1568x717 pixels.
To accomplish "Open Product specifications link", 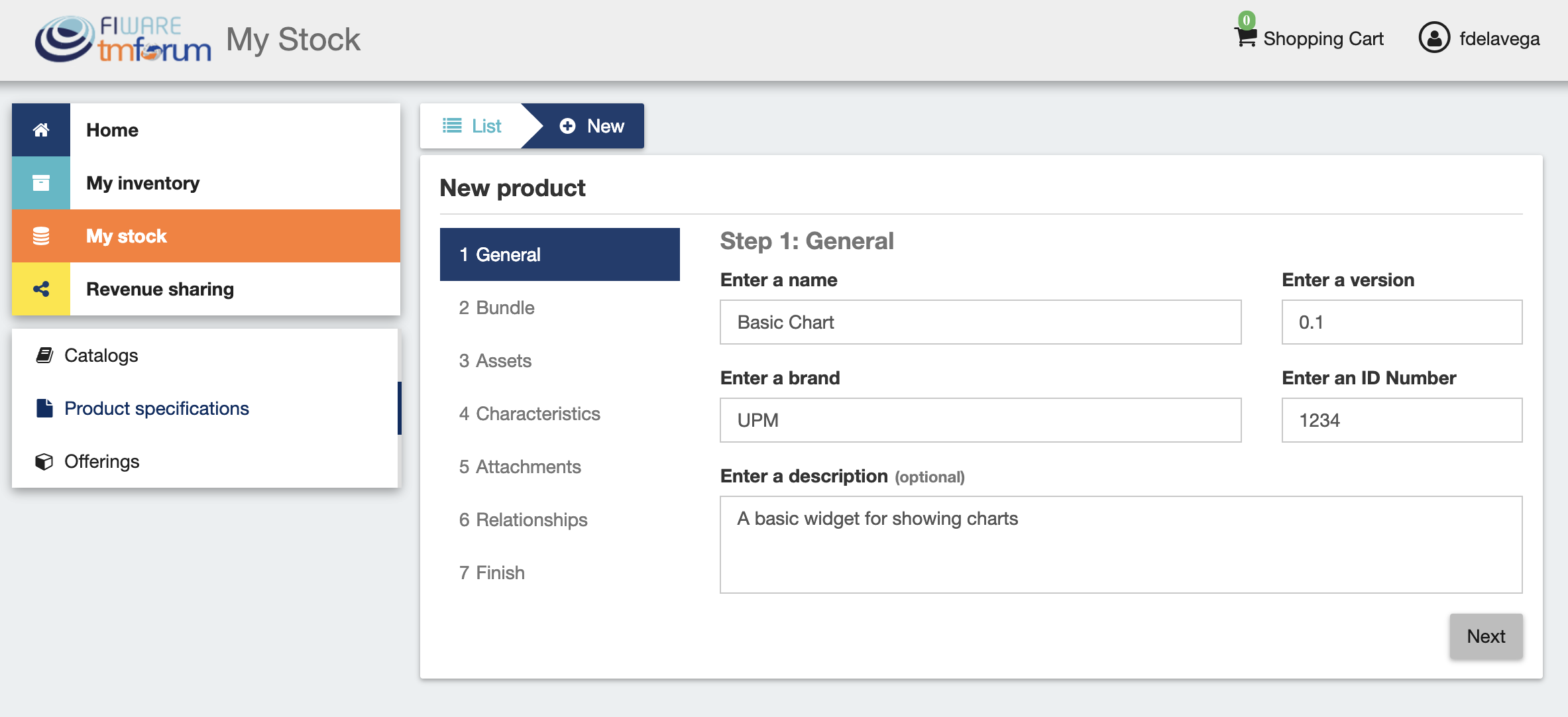I will (205, 408).
